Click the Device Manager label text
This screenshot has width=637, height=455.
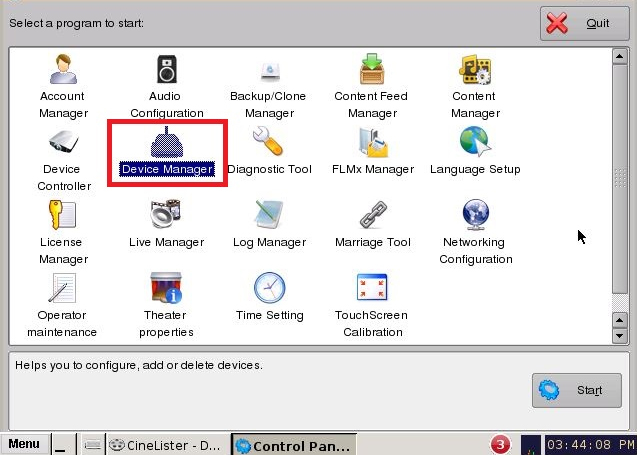click(x=167, y=169)
